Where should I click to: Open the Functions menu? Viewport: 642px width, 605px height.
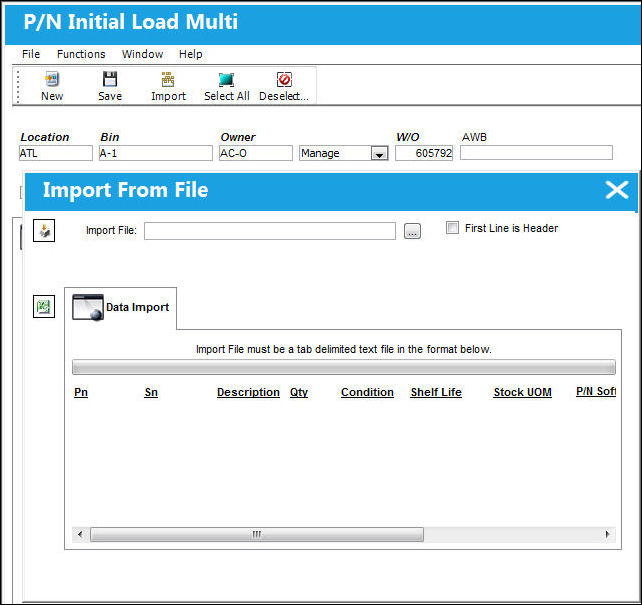point(81,54)
